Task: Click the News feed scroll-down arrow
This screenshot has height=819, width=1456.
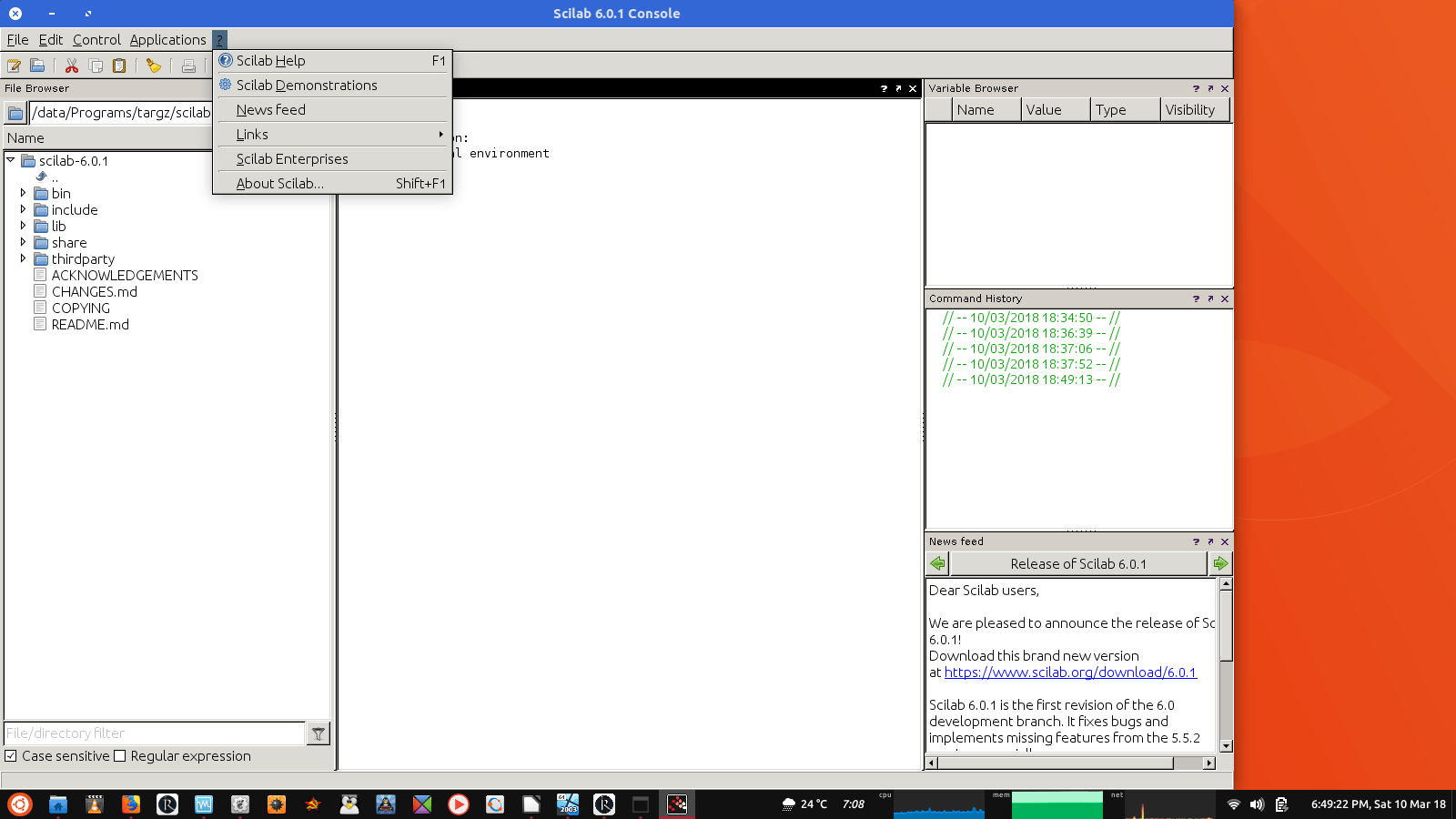Action: [1226, 746]
